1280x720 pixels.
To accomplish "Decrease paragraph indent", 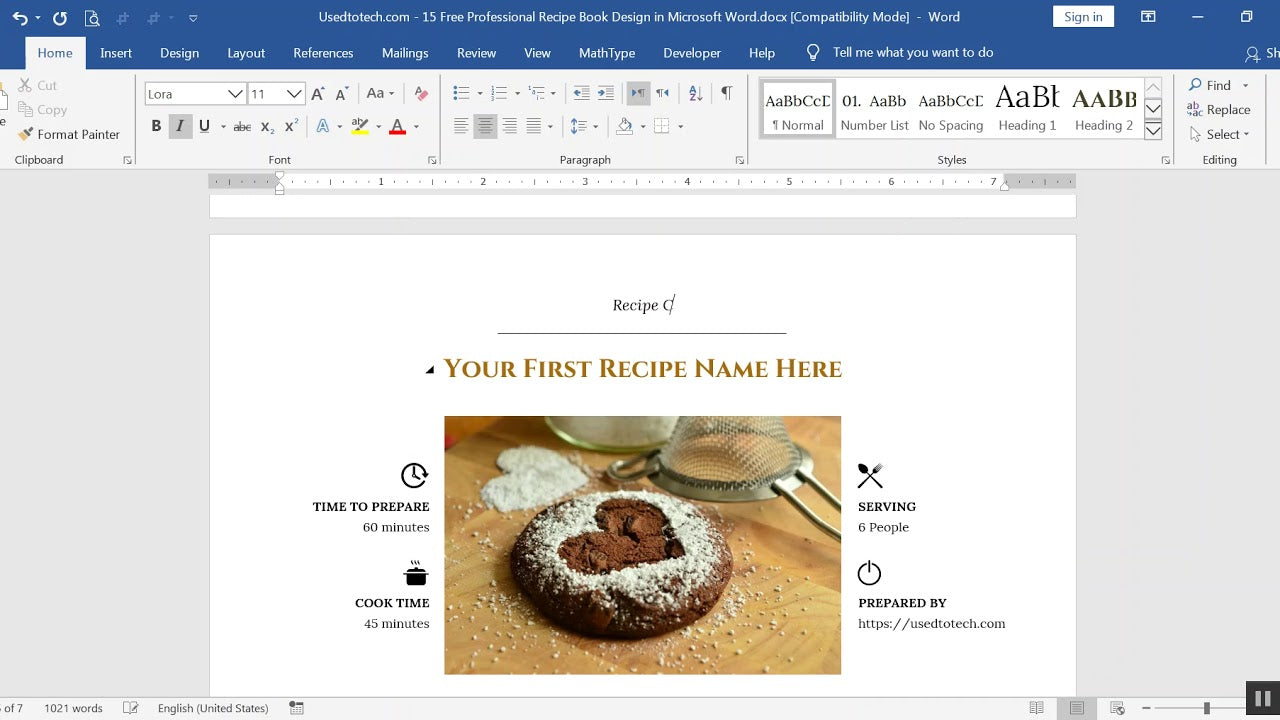I will (x=581, y=94).
